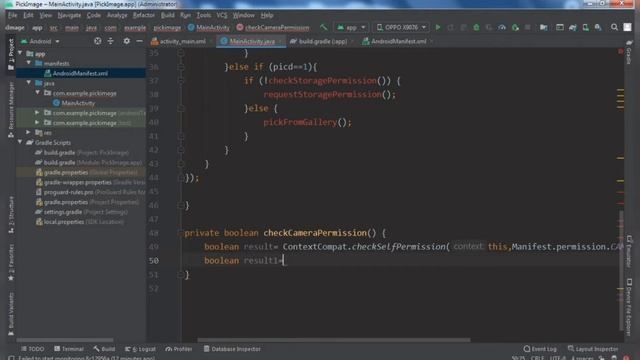Screen dimensions: 640x360
Task: Open Project panel gear settings
Action: [x=127, y=41]
